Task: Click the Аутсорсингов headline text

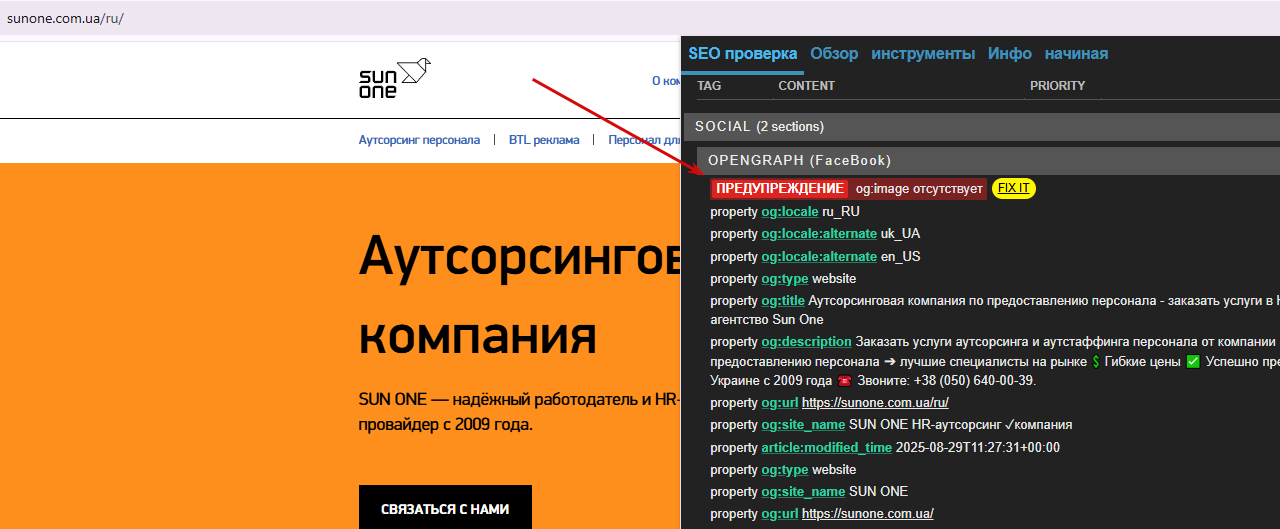Action: 520,258
